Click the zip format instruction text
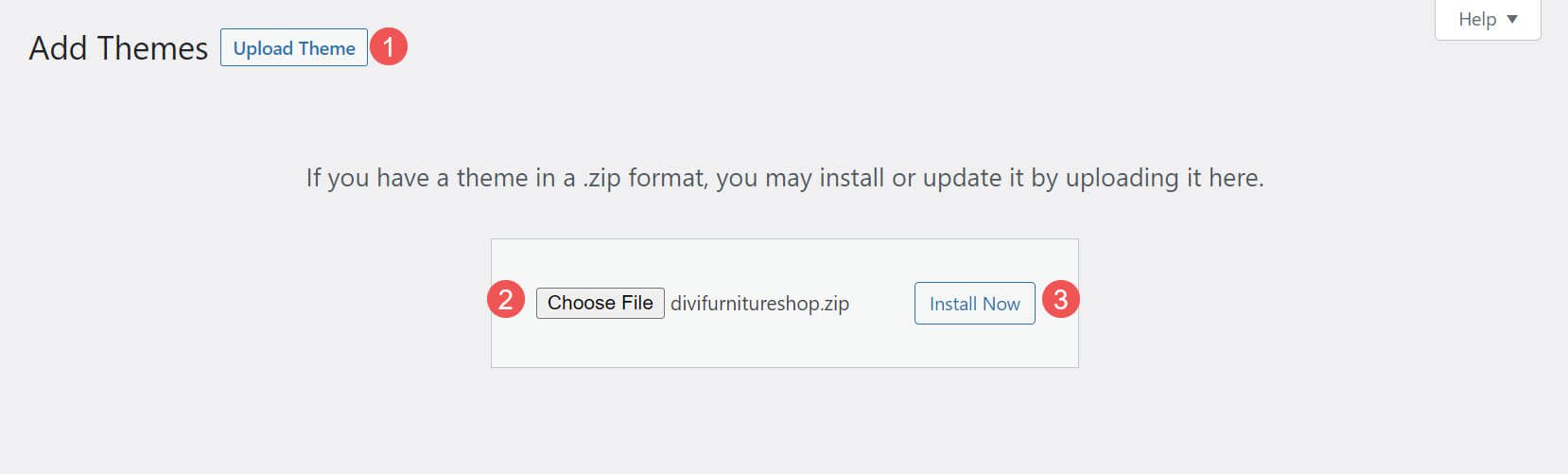Viewport: 1568px width, 474px height. point(784,178)
